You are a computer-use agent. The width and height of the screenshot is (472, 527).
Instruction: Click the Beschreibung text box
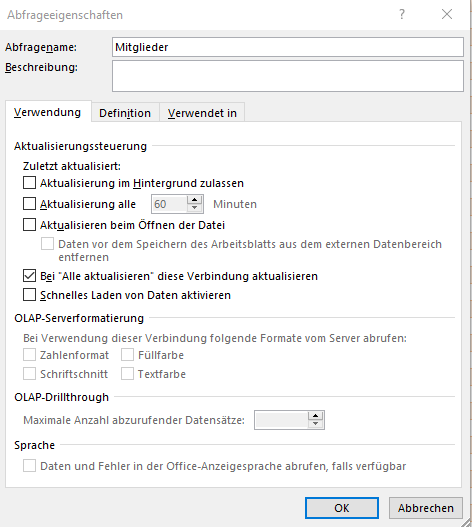coord(288,76)
